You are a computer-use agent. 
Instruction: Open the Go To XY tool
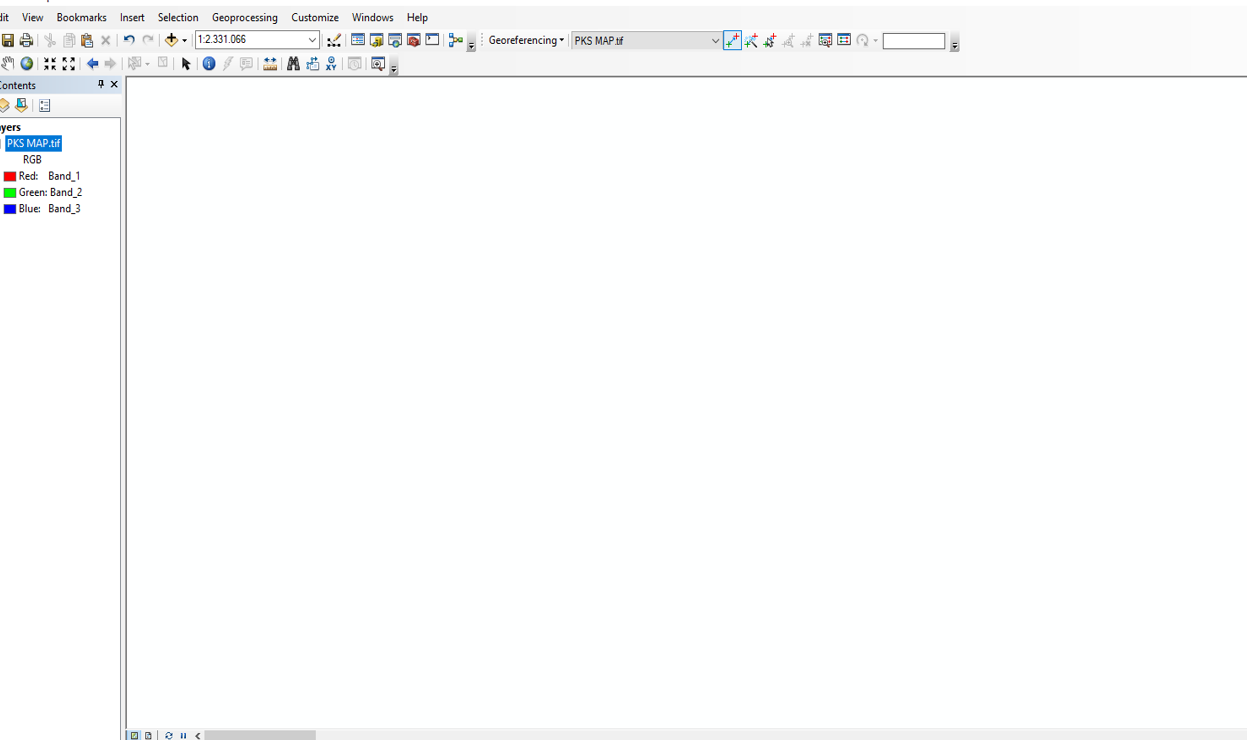[331, 64]
